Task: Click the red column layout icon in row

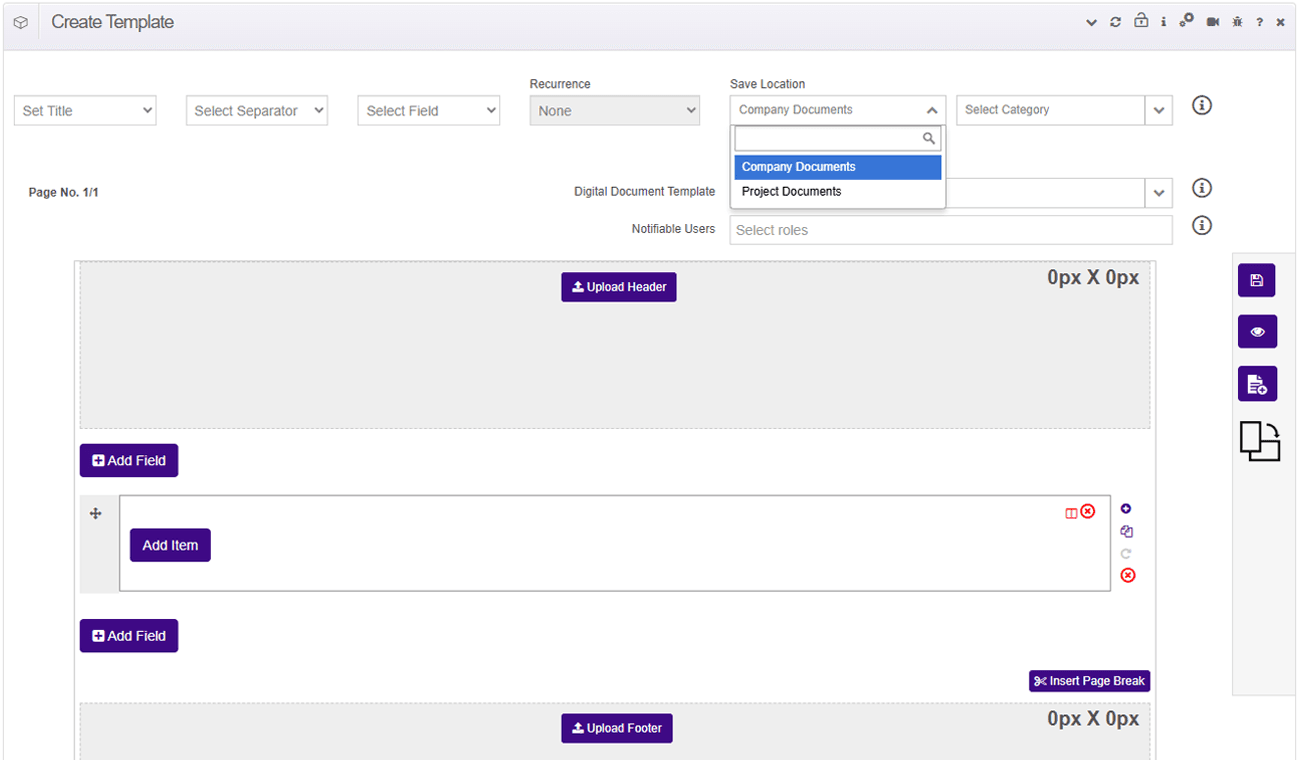Action: click(1071, 513)
